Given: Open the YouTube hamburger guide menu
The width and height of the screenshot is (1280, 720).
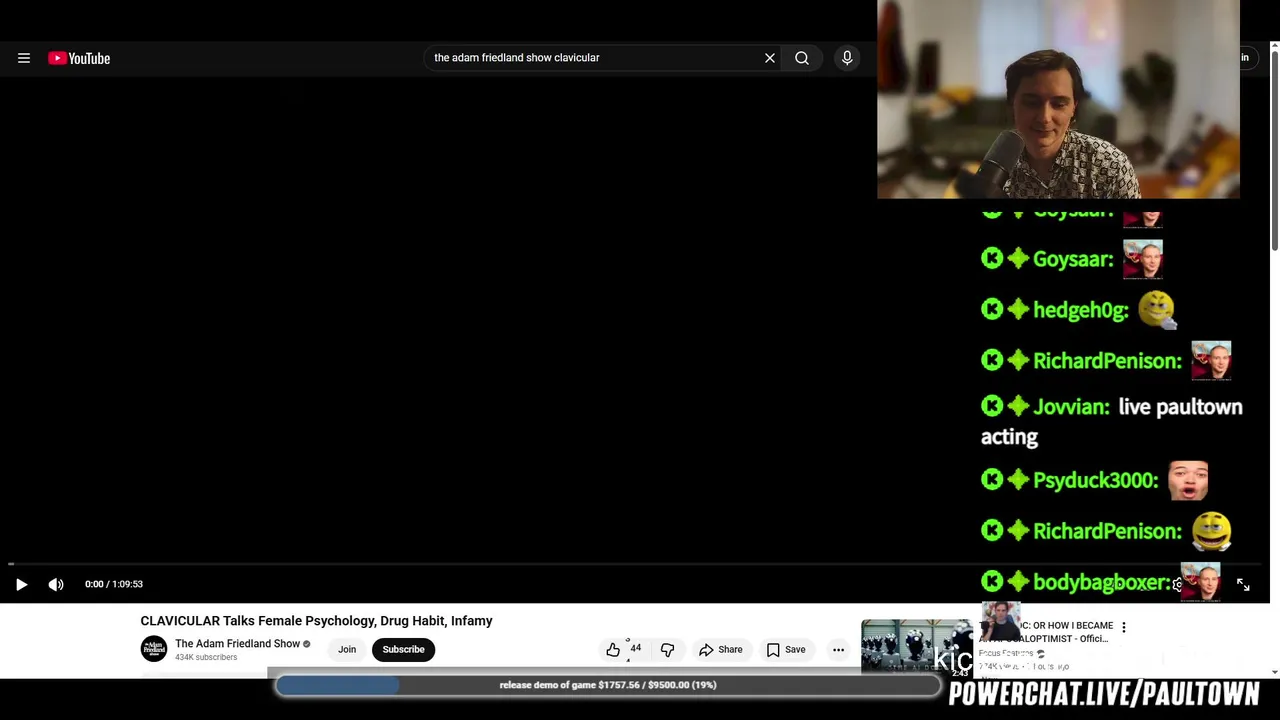Looking at the screenshot, I should click(24, 58).
